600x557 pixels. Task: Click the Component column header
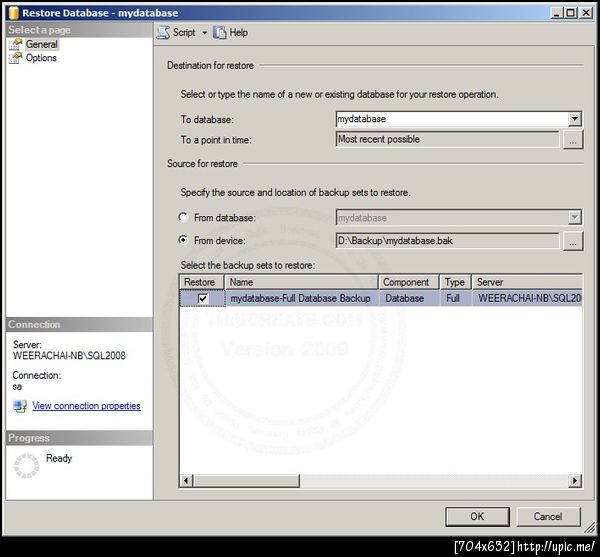coord(409,282)
